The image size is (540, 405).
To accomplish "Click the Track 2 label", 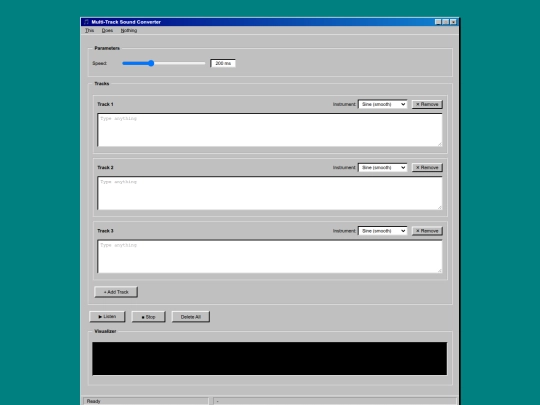I will click(105, 167).
